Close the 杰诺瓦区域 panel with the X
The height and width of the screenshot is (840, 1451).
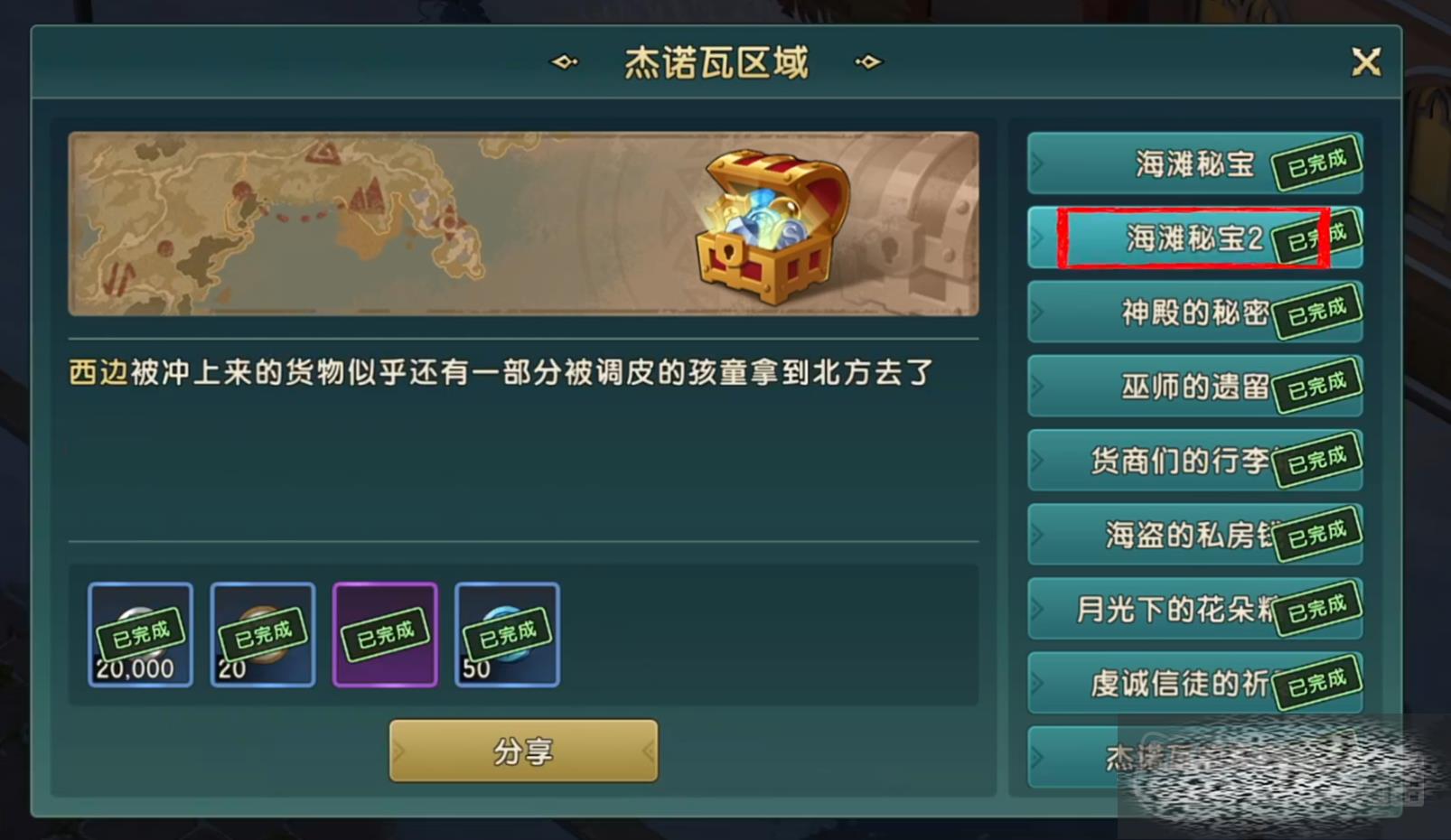click(1366, 62)
